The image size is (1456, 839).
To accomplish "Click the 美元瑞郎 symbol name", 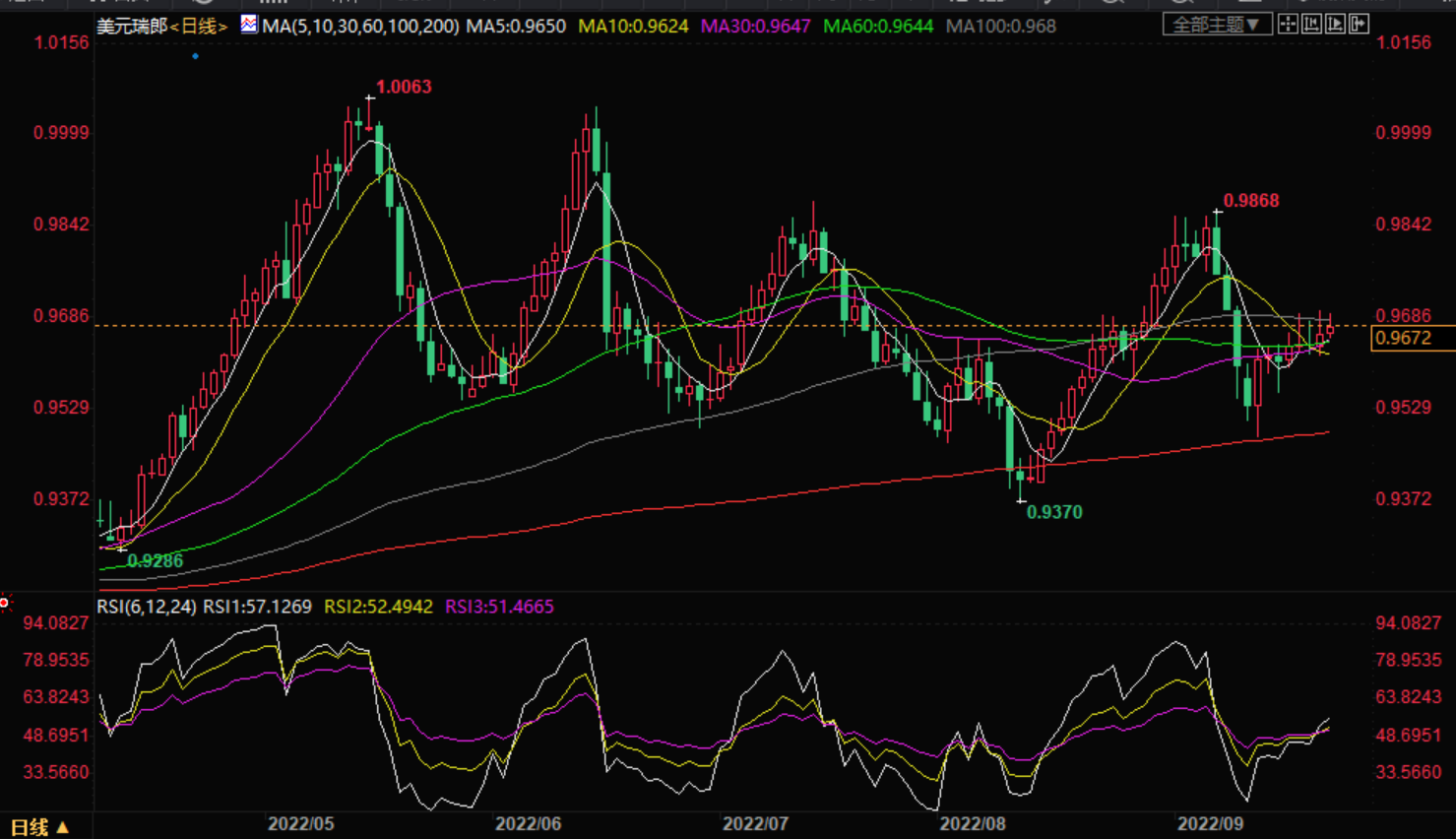I will coord(132,27).
